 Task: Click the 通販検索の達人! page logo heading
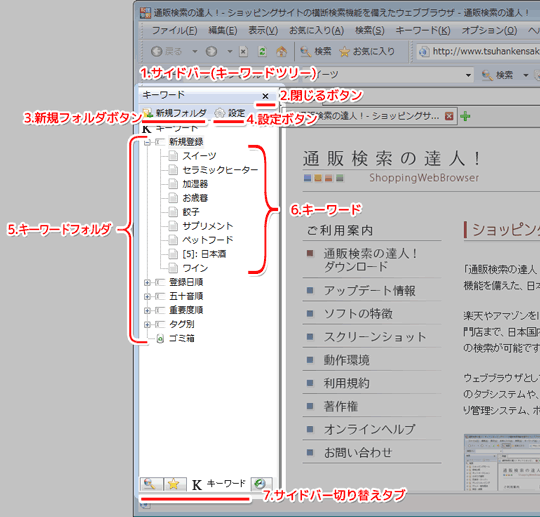coord(392,159)
